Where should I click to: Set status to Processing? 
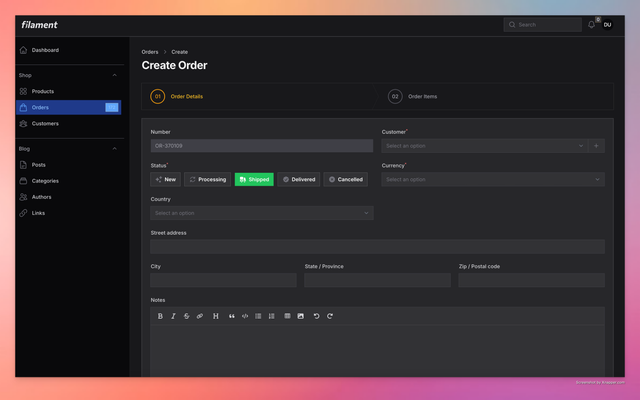pyautogui.click(x=207, y=180)
